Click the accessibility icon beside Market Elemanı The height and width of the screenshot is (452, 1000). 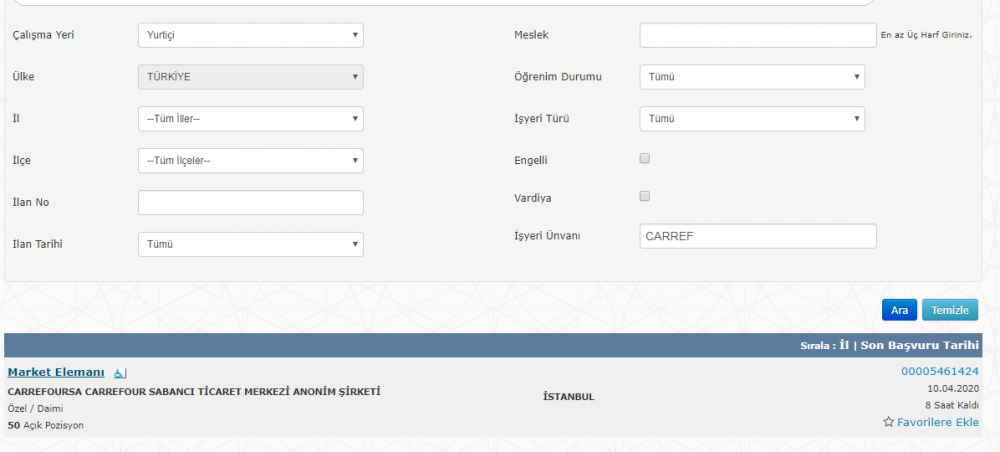[120, 373]
